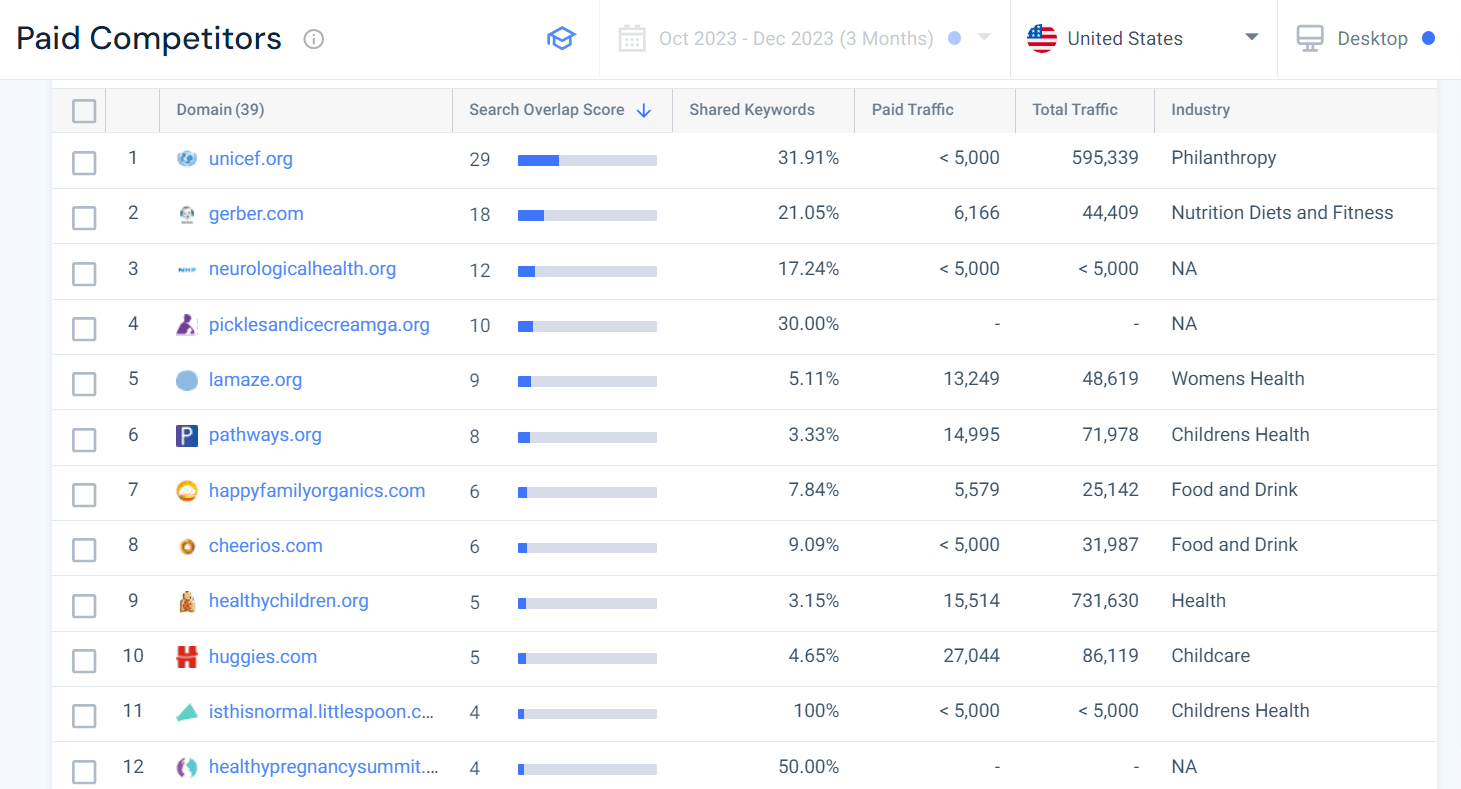The width and height of the screenshot is (1461, 789).
Task: Open the lamaze.org domain link
Action: (255, 380)
